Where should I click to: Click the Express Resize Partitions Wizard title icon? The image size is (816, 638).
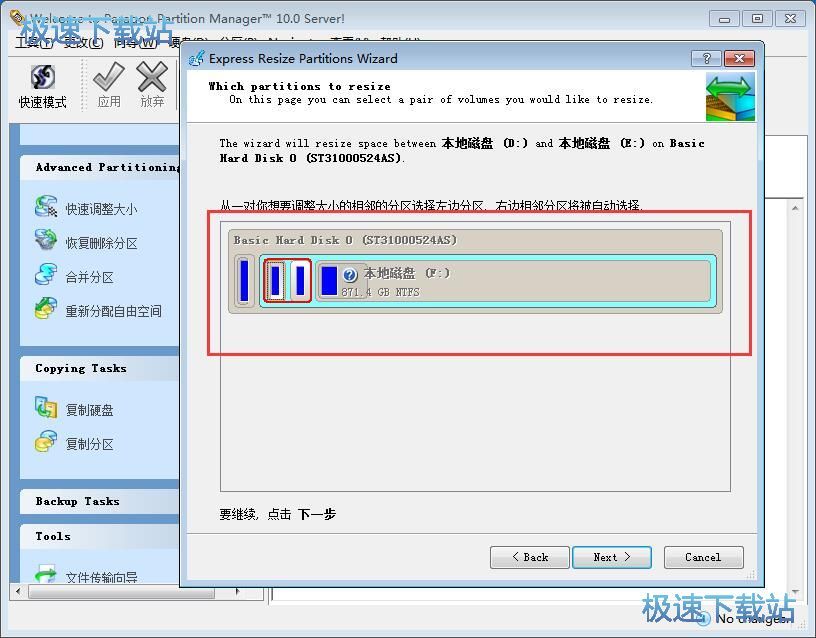point(196,58)
